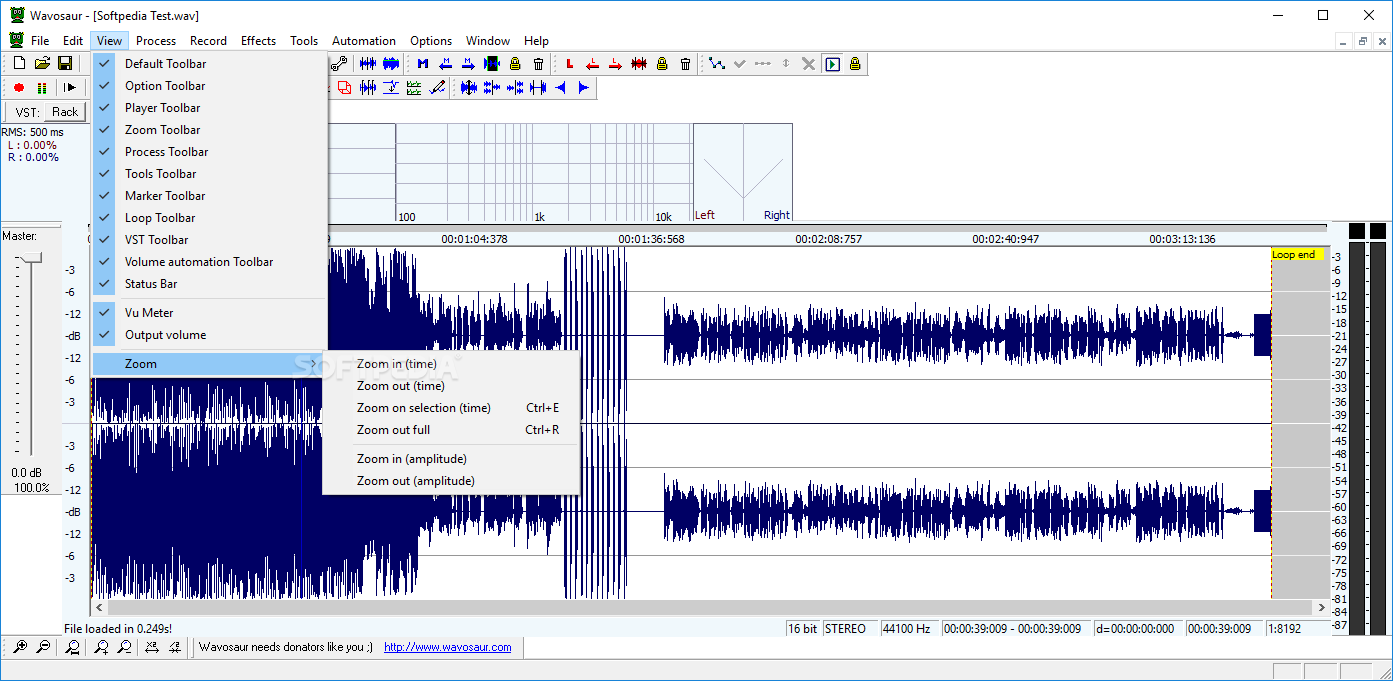Toggle Loop Toolbar visibility
The width and height of the screenshot is (1393, 681).
tap(210, 218)
